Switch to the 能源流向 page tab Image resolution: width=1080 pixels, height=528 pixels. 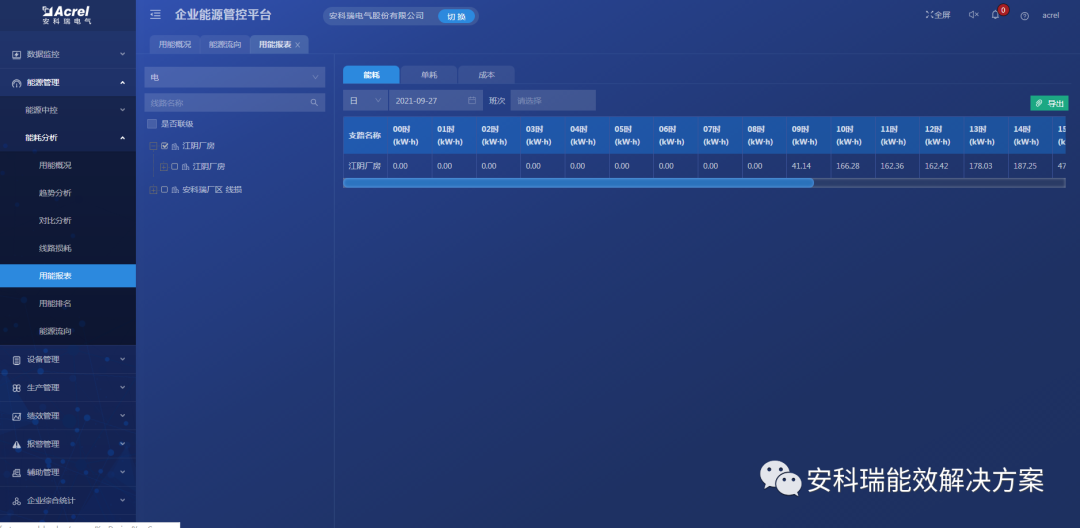coord(225,45)
